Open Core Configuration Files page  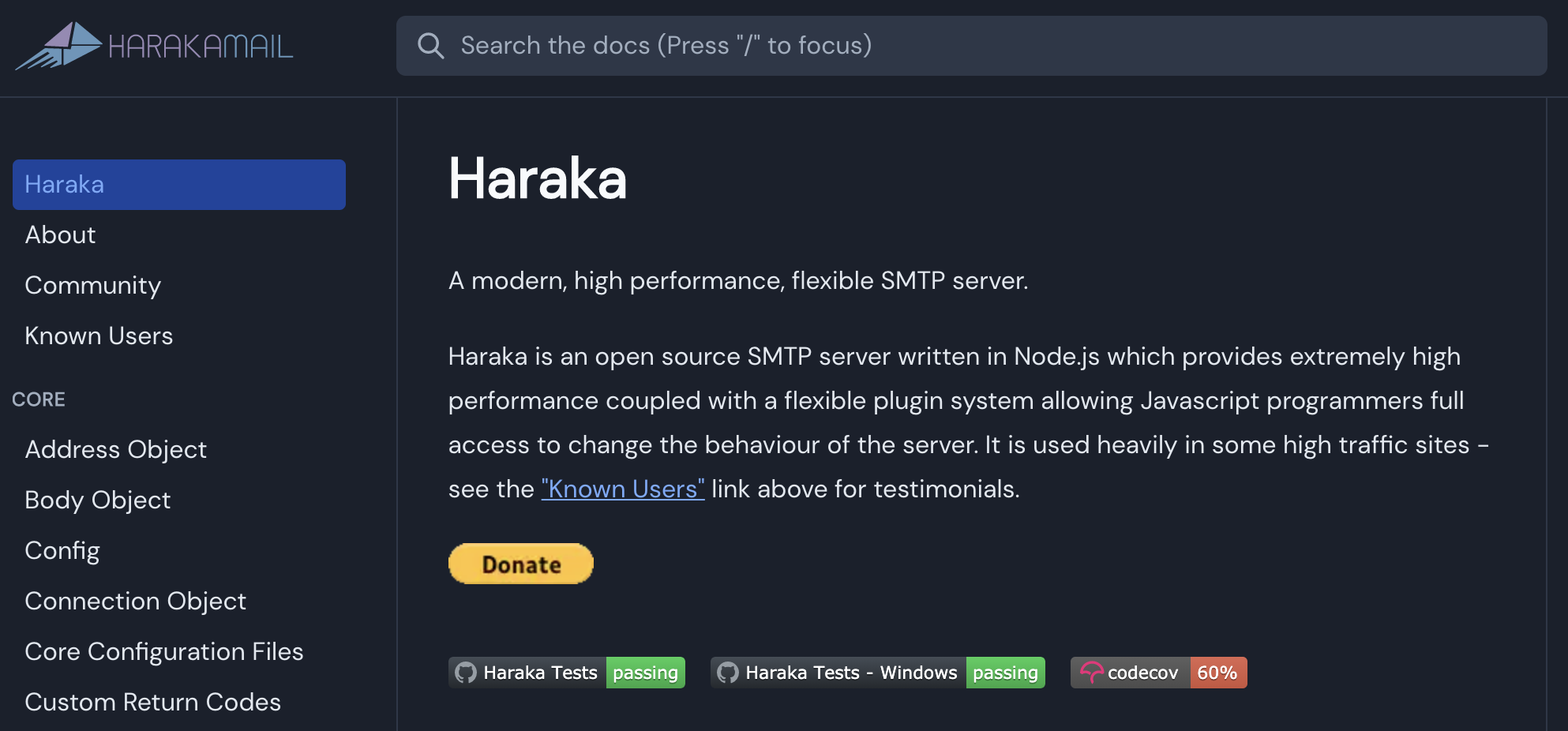click(163, 651)
